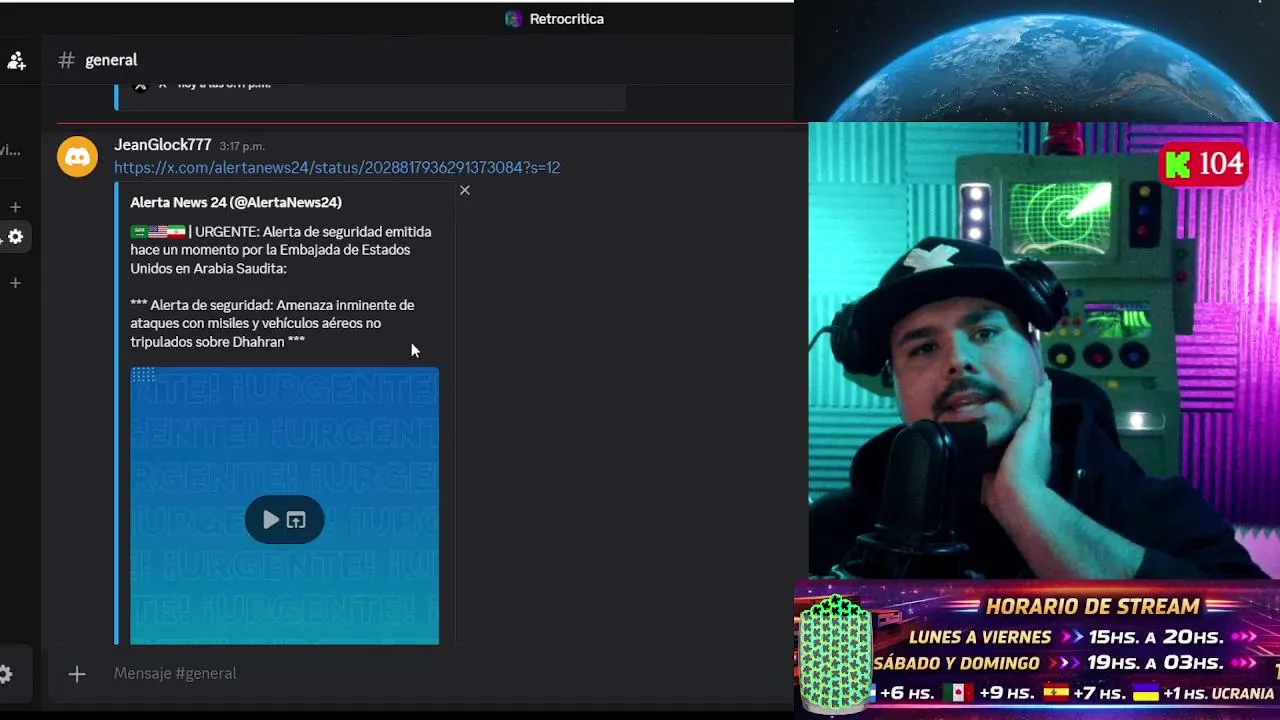Click the URGENTE video thumbnail
This screenshot has width=1280, height=720.
click(284, 506)
